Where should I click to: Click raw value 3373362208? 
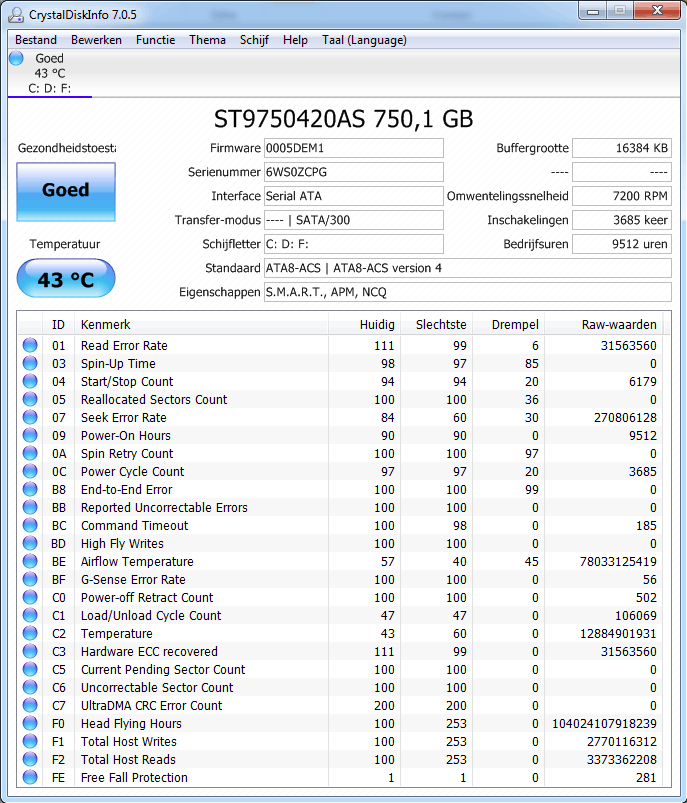621,759
